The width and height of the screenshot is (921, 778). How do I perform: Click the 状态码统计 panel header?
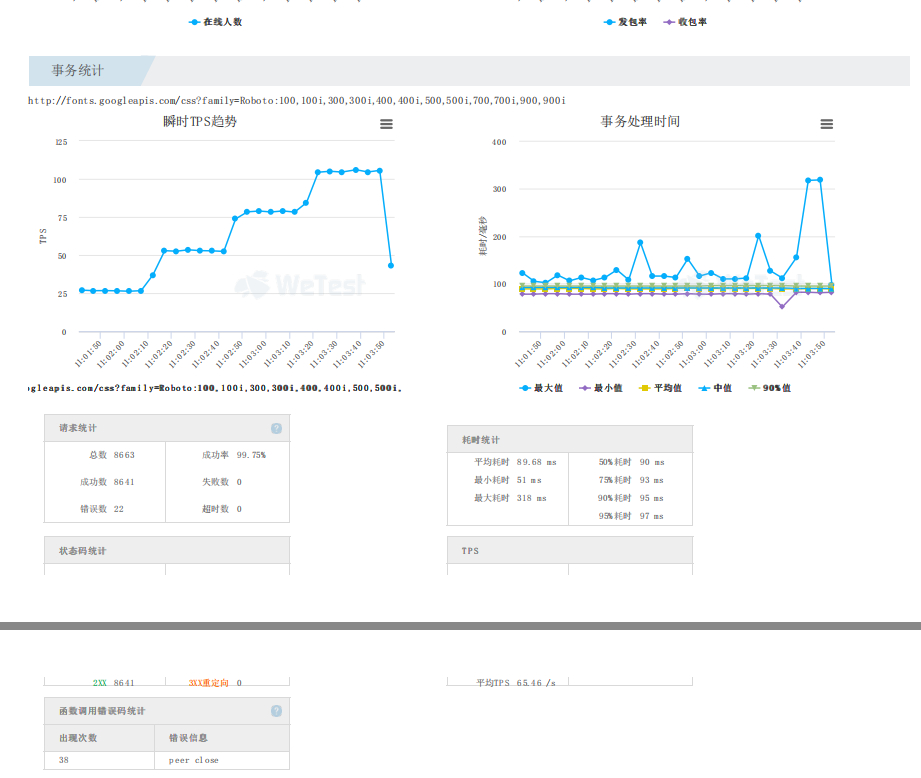[x=167, y=551]
